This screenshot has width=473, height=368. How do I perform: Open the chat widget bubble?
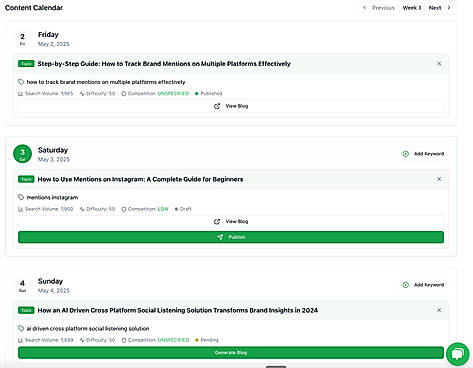458,354
